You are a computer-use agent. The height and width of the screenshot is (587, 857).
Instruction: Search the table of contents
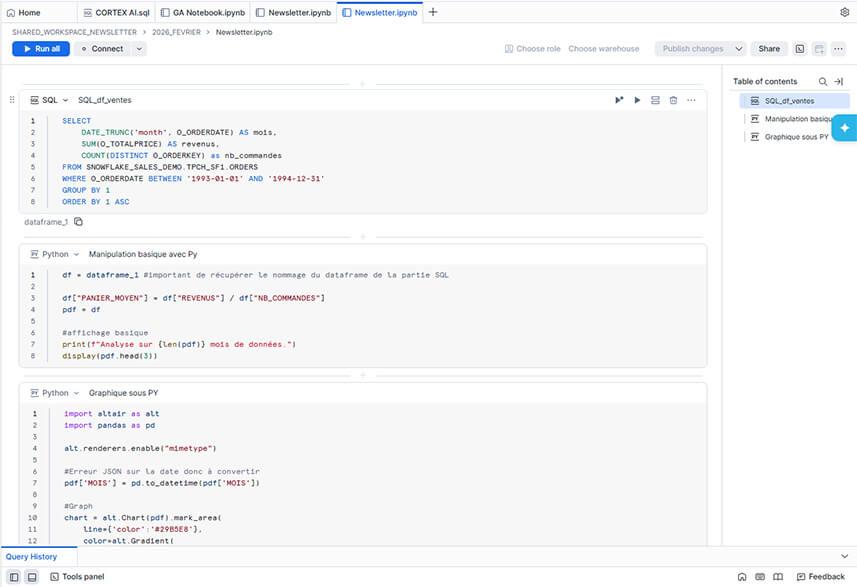coord(822,82)
